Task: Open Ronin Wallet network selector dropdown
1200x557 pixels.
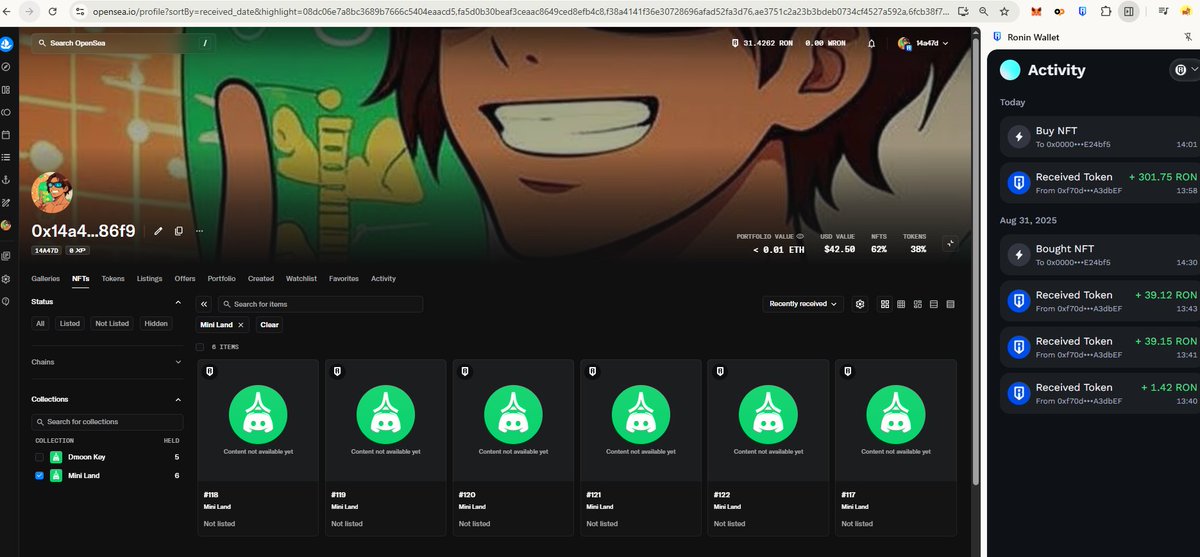Action: pyautogui.click(x=1184, y=70)
